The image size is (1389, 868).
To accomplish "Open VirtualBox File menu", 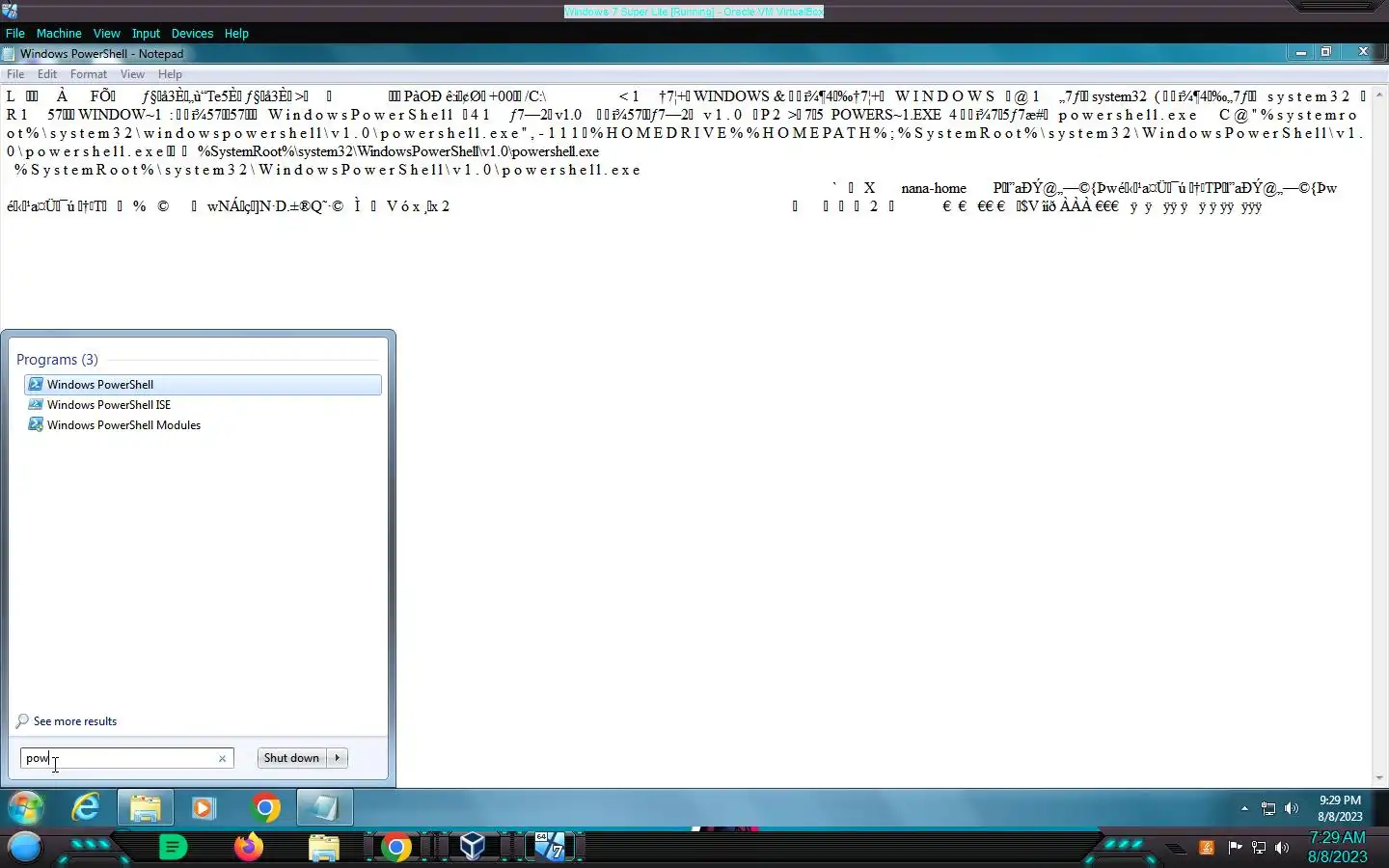I will [15, 33].
